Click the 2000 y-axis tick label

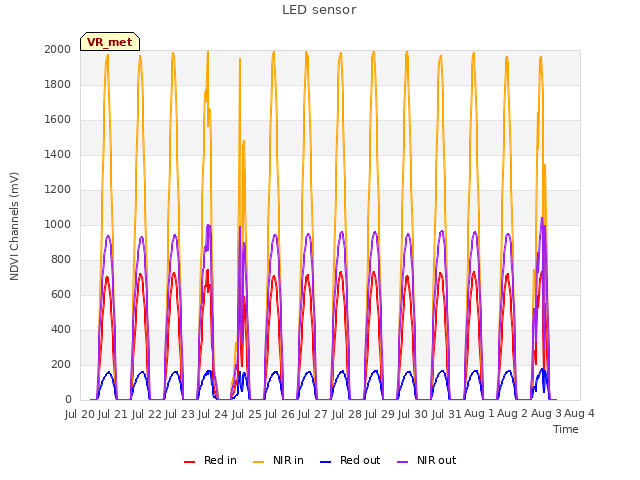pyautogui.click(x=58, y=49)
